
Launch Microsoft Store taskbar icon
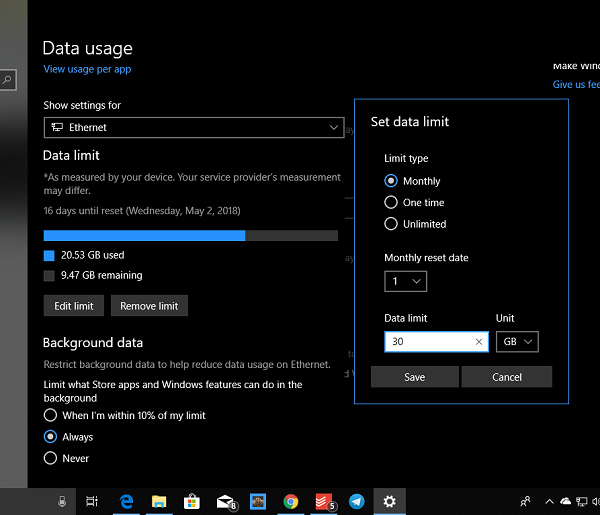pos(192,501)
